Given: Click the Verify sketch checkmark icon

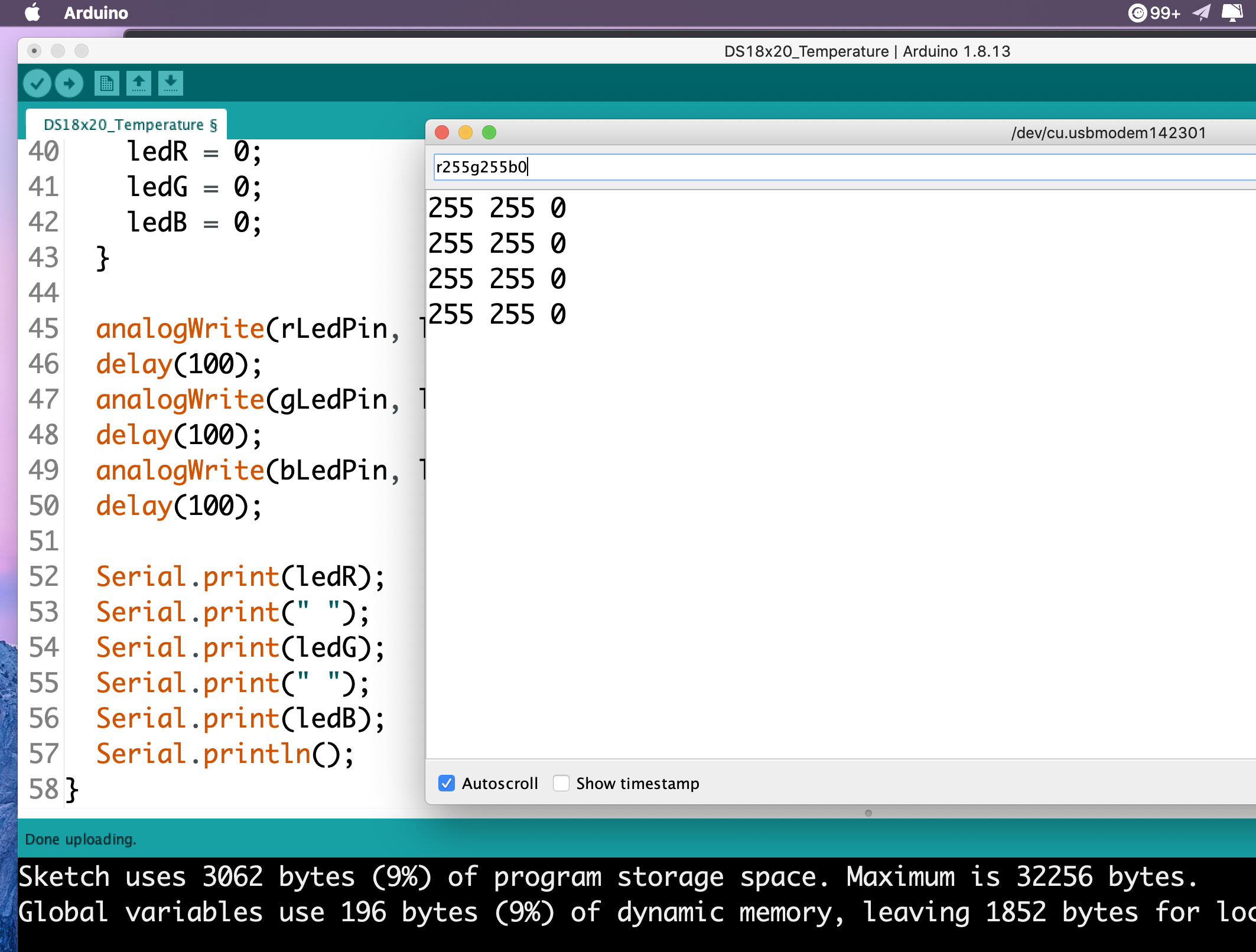Looking at the screenshot, I should tap(37, 83).
